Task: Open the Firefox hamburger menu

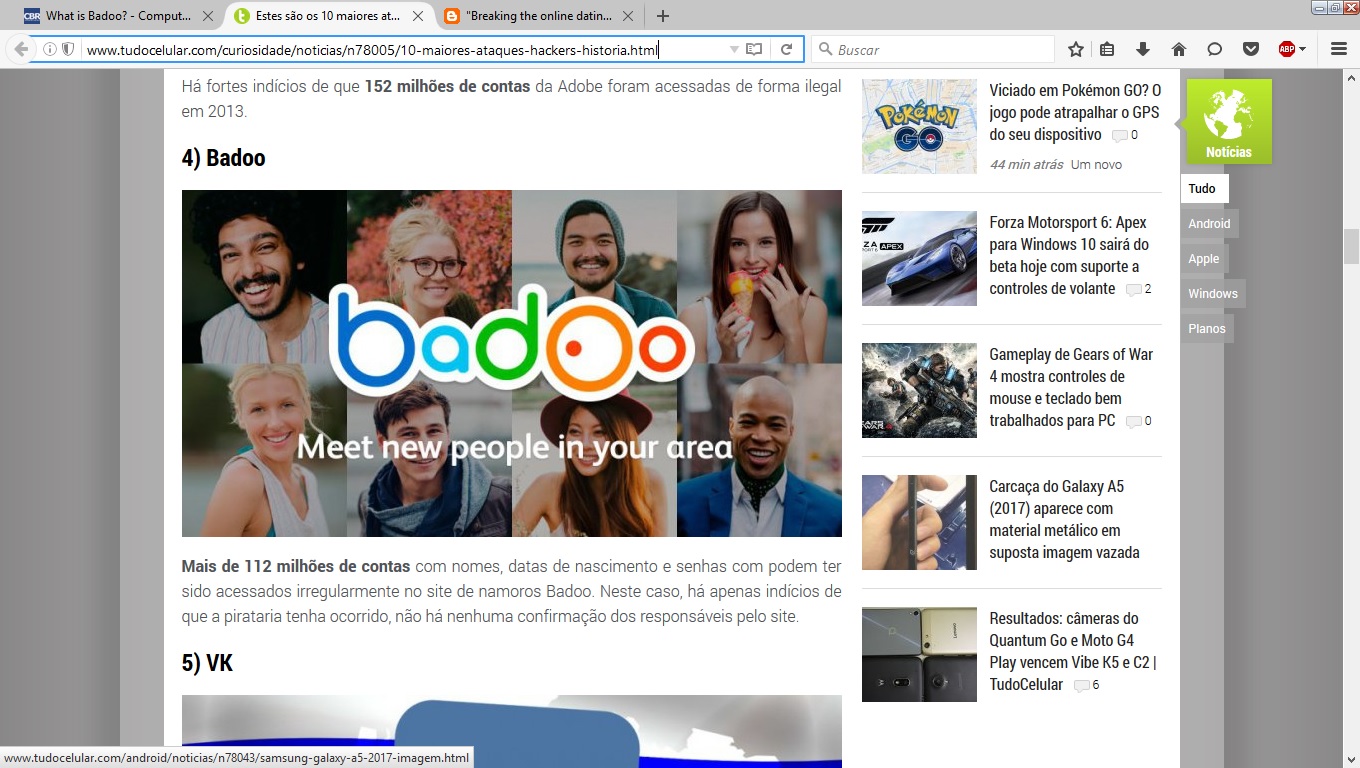Action: pyautogui.click(x=1339, y=49)
